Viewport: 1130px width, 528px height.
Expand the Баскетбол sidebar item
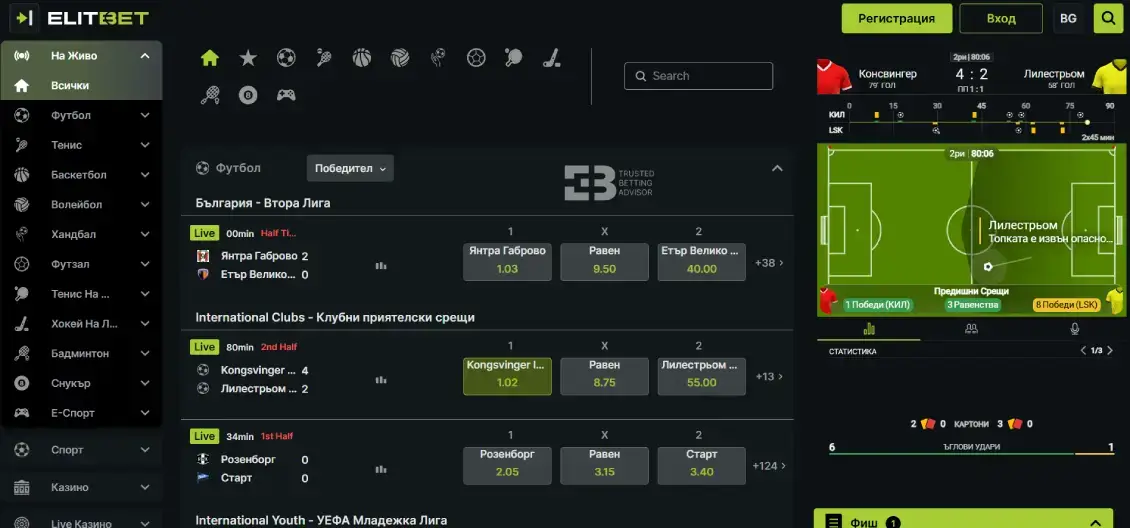coord(145,175)
